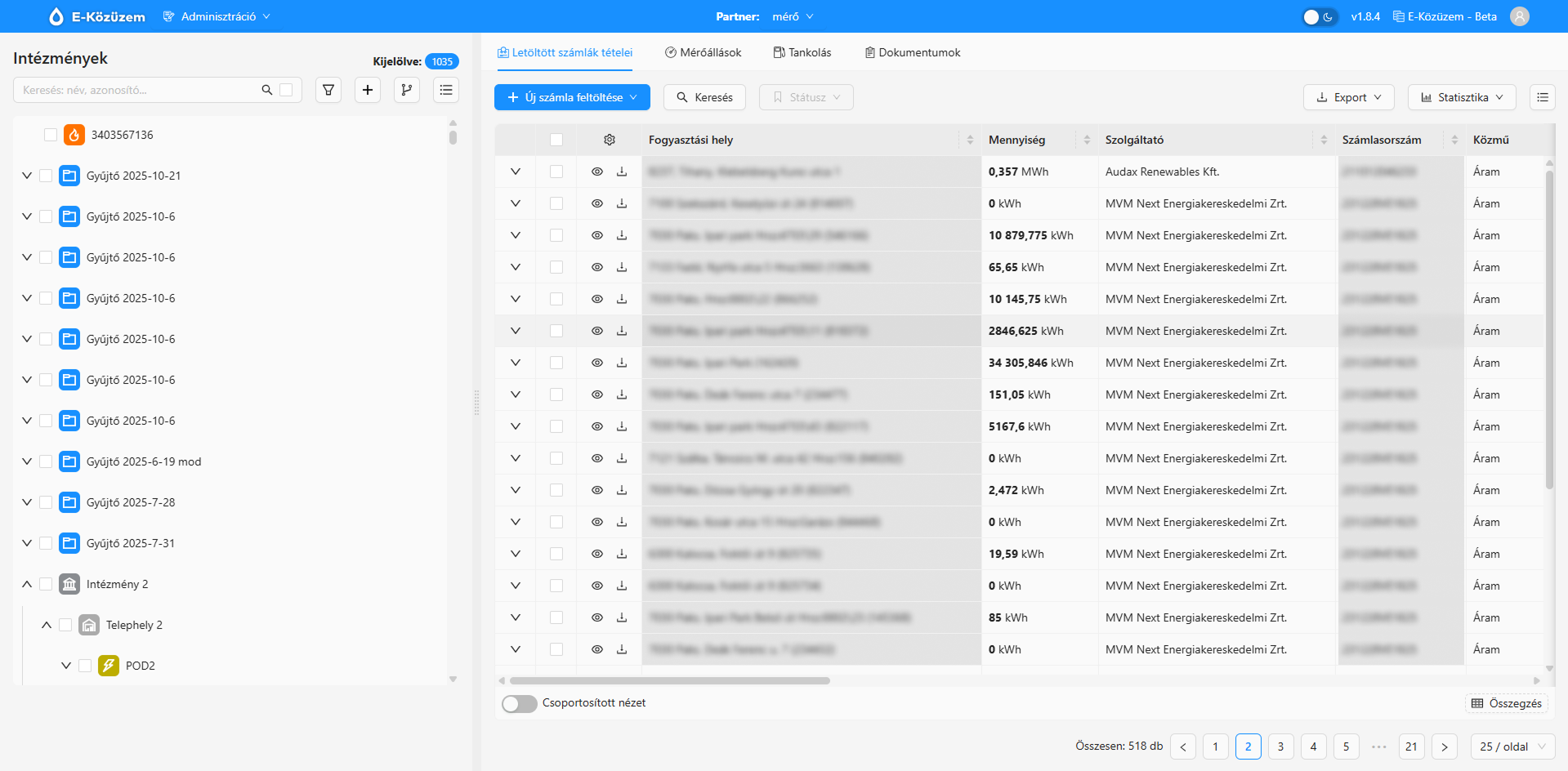
Task: Toggle the dark mode switch in header
Action: click(1320, 16)
